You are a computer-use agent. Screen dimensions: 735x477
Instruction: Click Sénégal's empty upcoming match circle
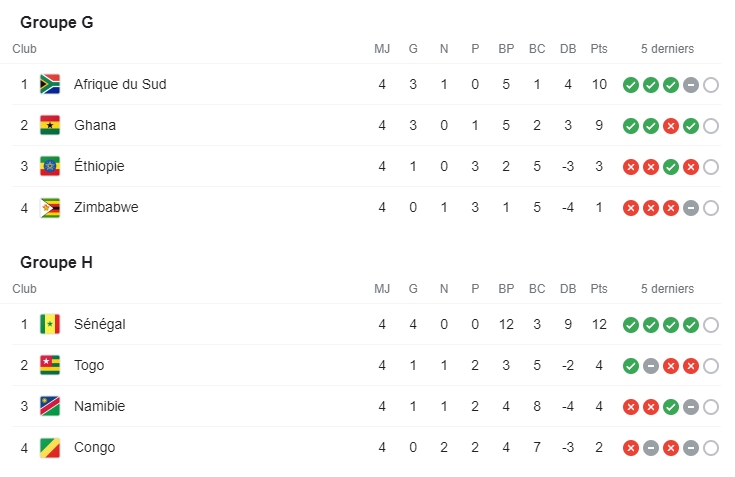(711, 325)
